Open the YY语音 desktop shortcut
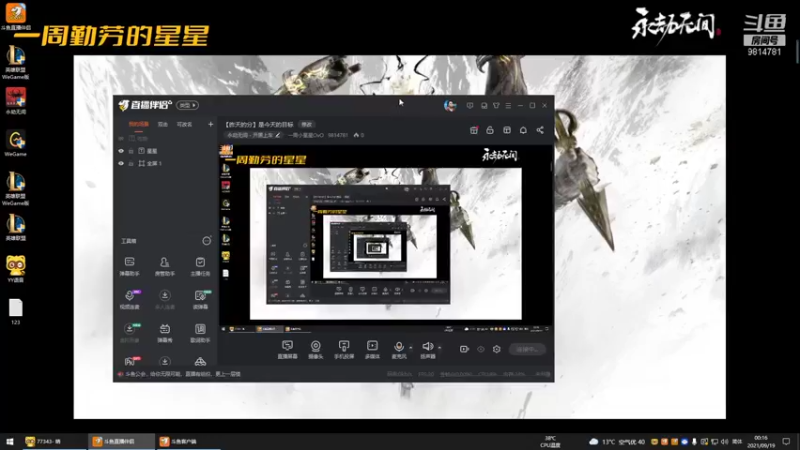 15,268
